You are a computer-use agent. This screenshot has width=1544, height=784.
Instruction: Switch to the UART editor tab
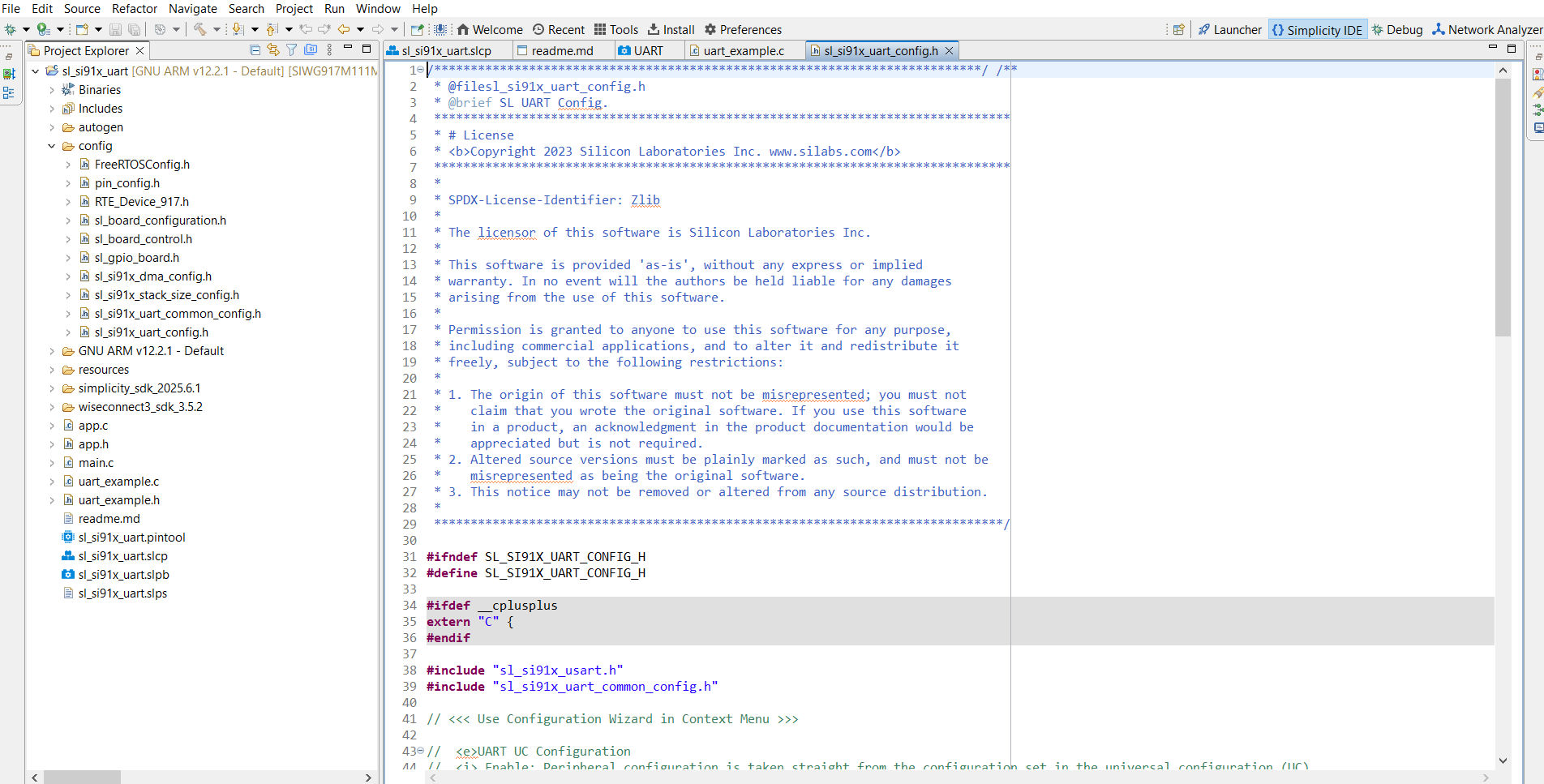coord(648,50)
